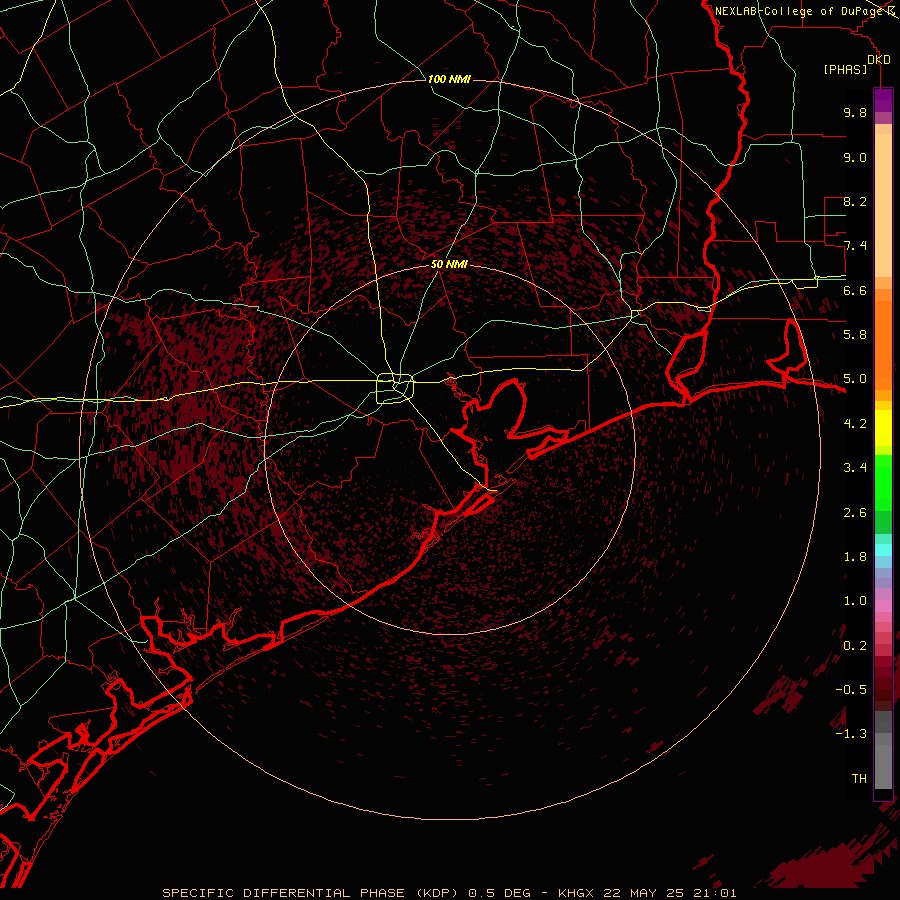Click the 3.4 color scale label

coord(855,468)
